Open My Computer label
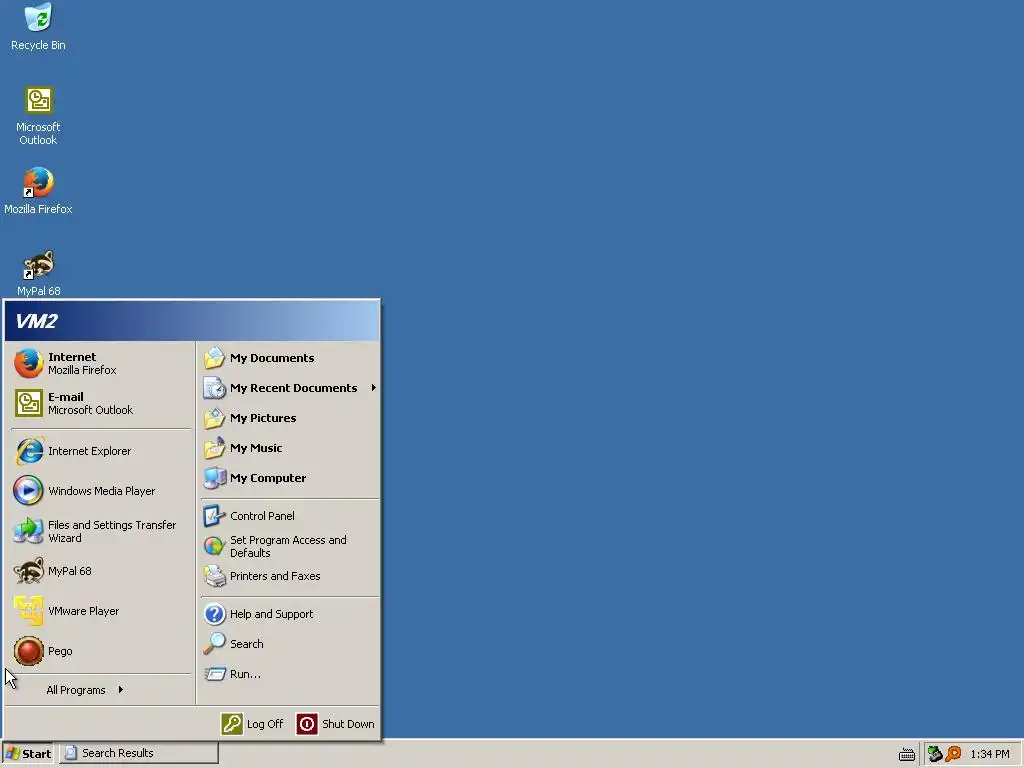This screenshot has height=768, width=1024. tap(268, 478)
